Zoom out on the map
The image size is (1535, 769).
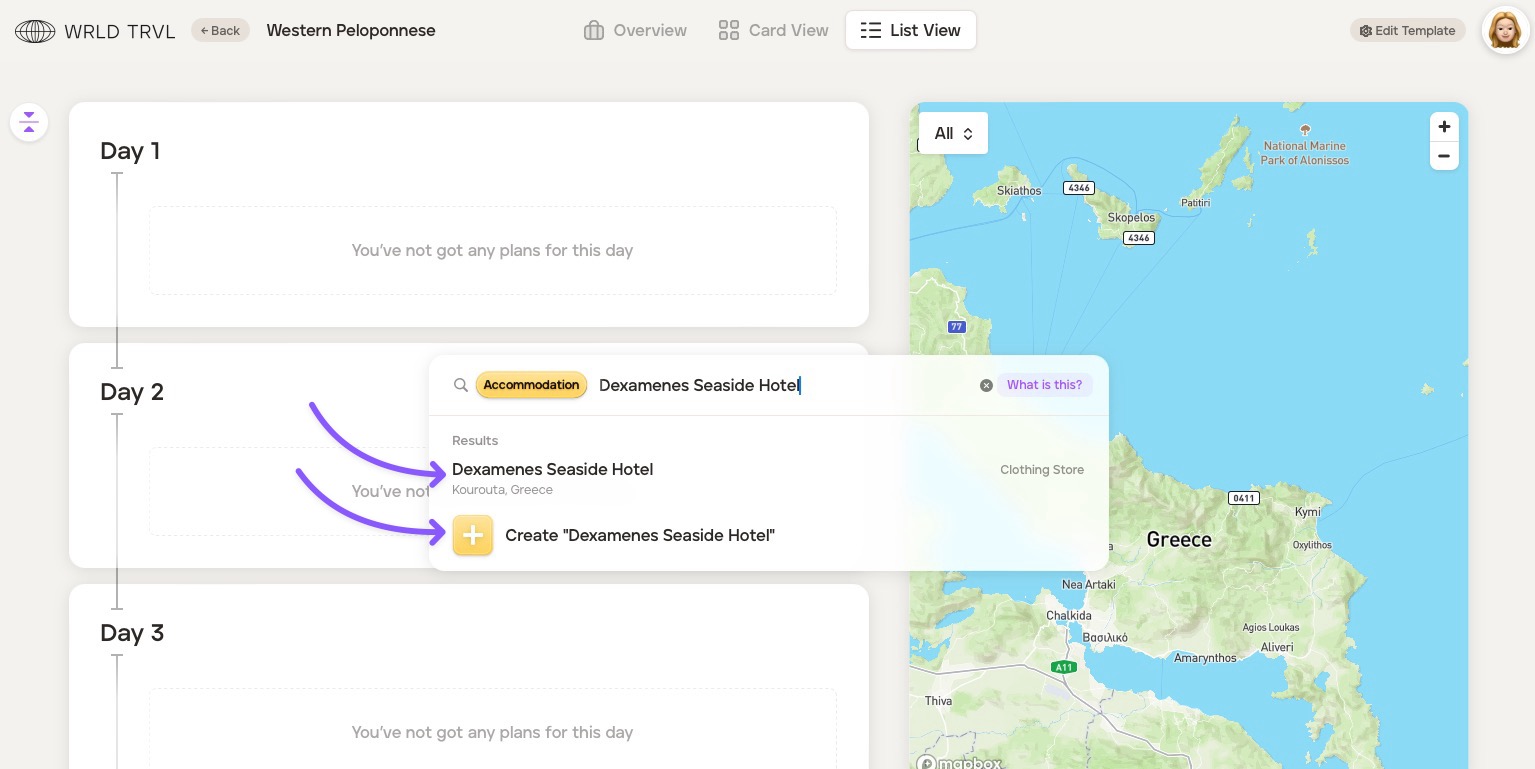[x=1443, y=156]
